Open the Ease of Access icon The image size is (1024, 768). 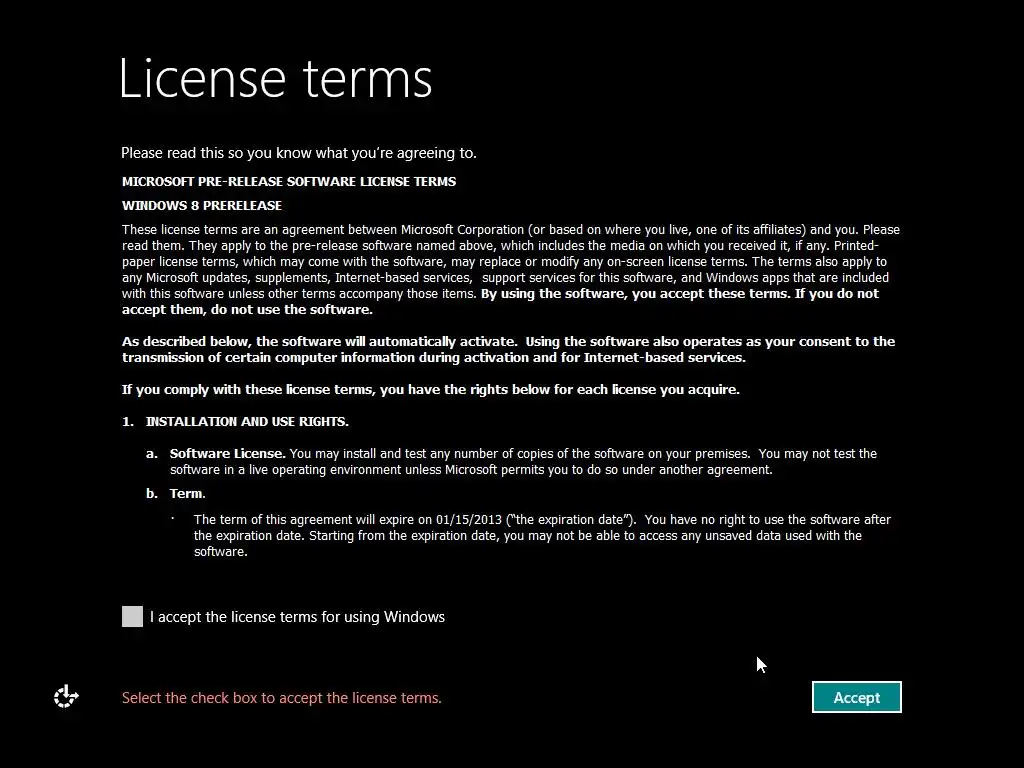[66, 697]
